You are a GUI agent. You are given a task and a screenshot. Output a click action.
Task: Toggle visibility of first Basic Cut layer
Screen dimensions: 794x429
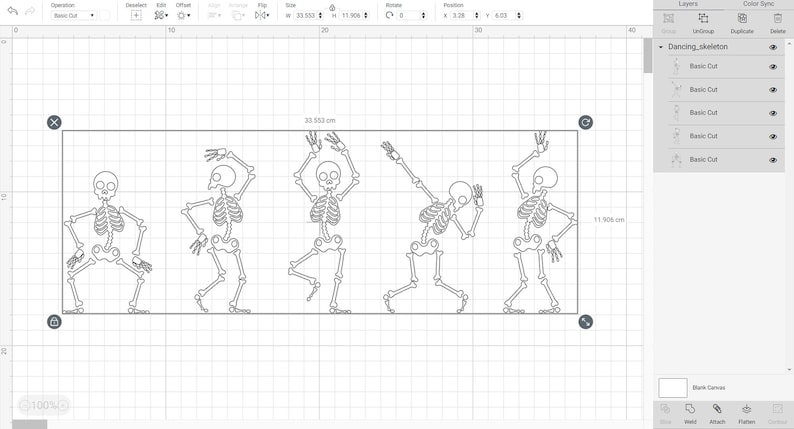click(x=773, y=66)
